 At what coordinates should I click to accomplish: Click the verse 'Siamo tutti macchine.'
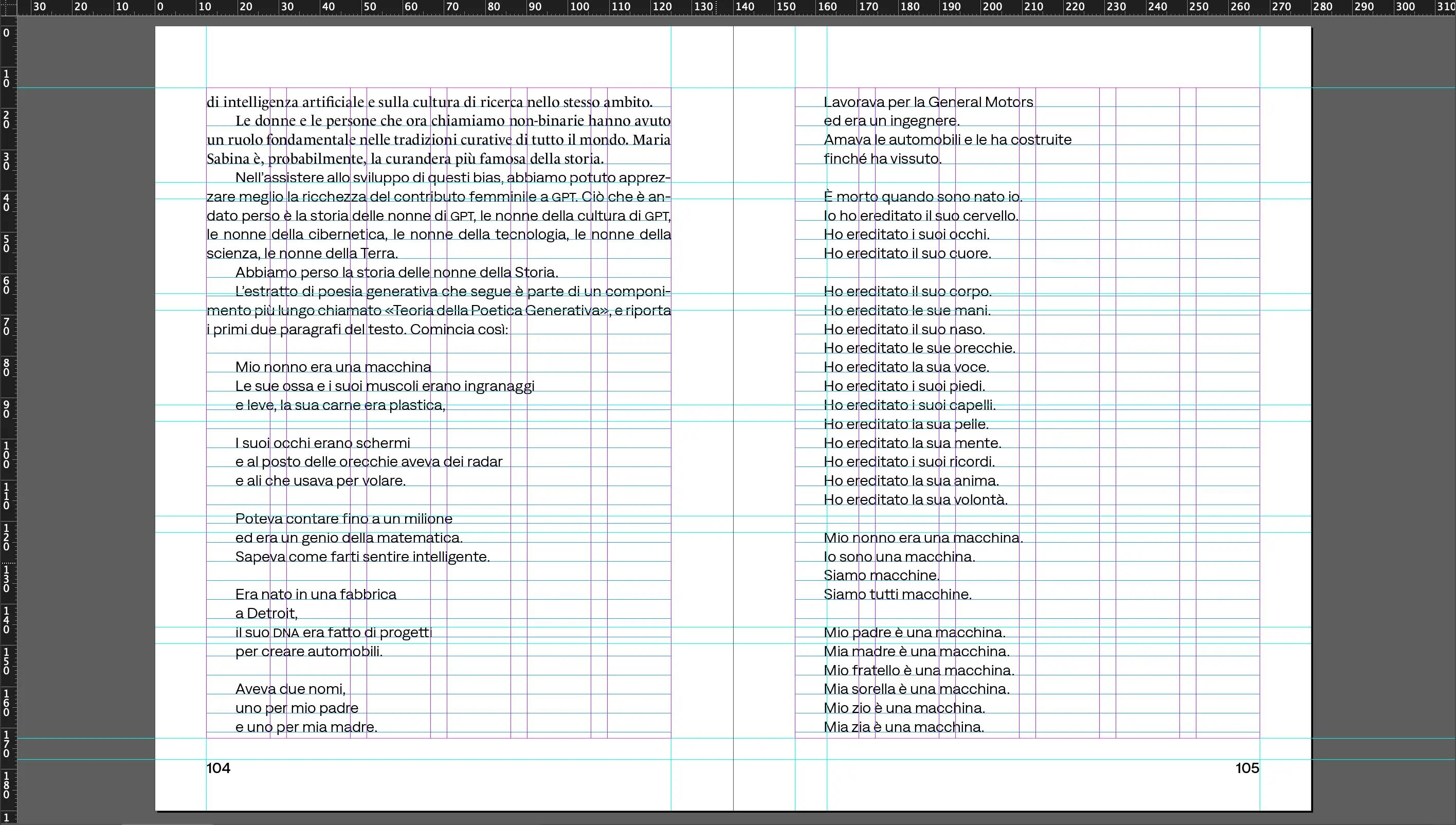(x=898, y=594)
